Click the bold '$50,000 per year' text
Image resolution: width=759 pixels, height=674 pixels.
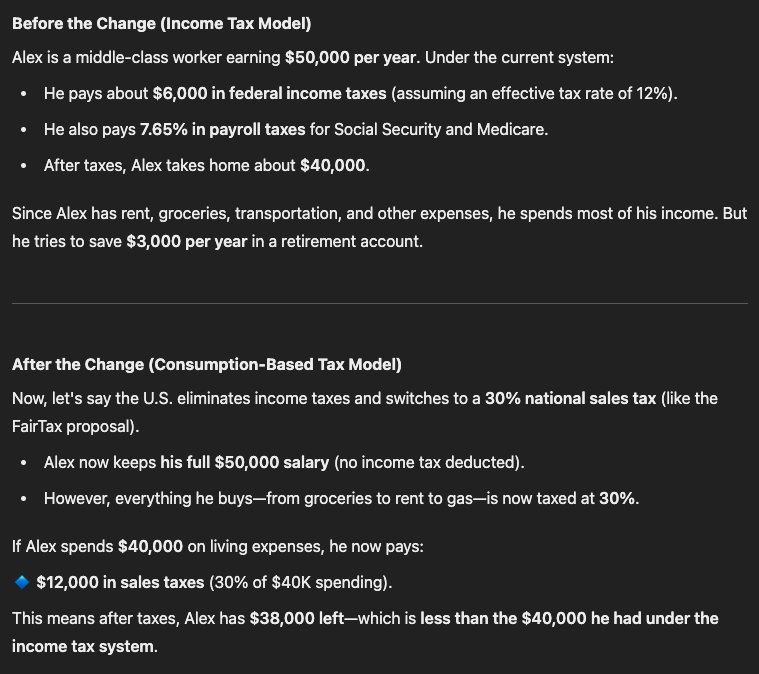(350, 58)
